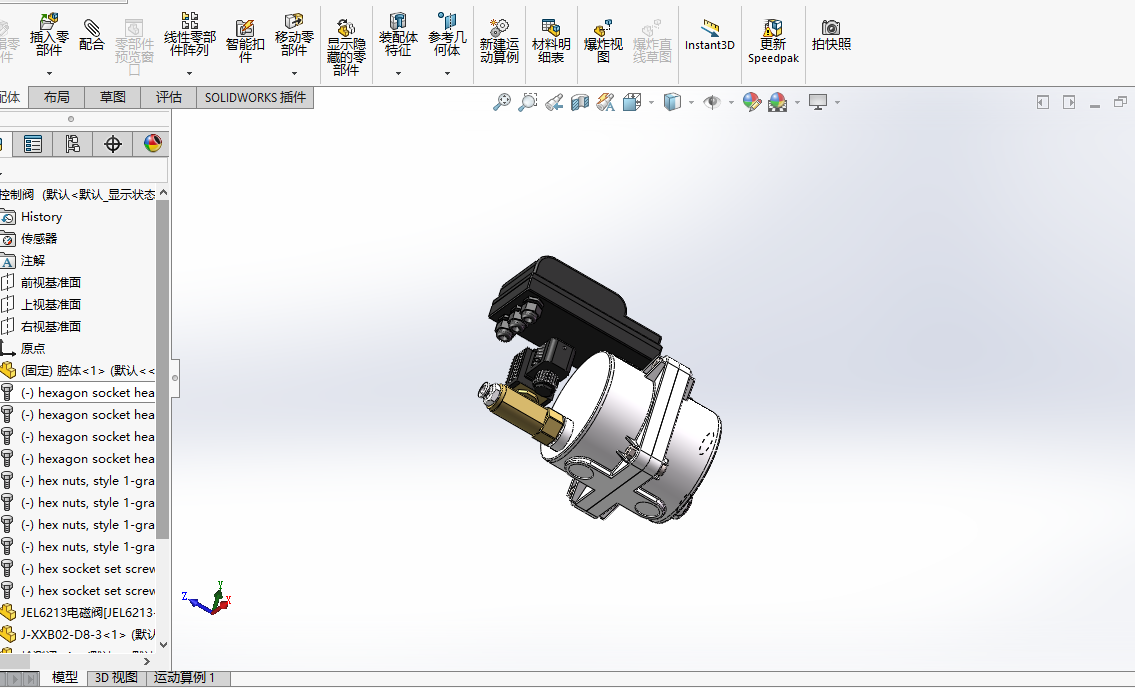The width and height of the screenshot is (1135, 688).
Task: Click horizontal scrollbar right arrow in tree
Action: [147, 661]
